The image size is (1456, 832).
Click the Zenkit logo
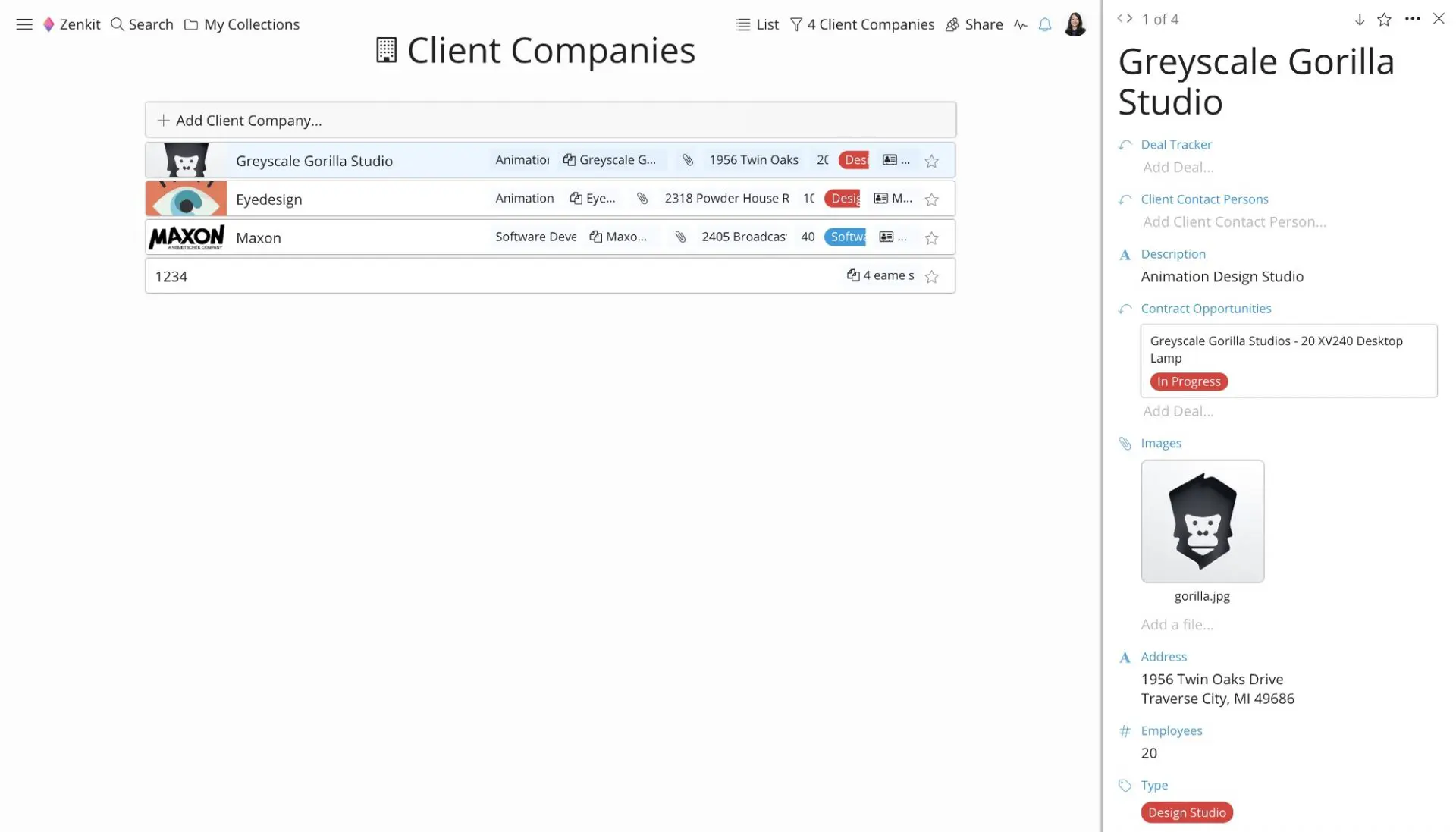(x=71, y=24)
